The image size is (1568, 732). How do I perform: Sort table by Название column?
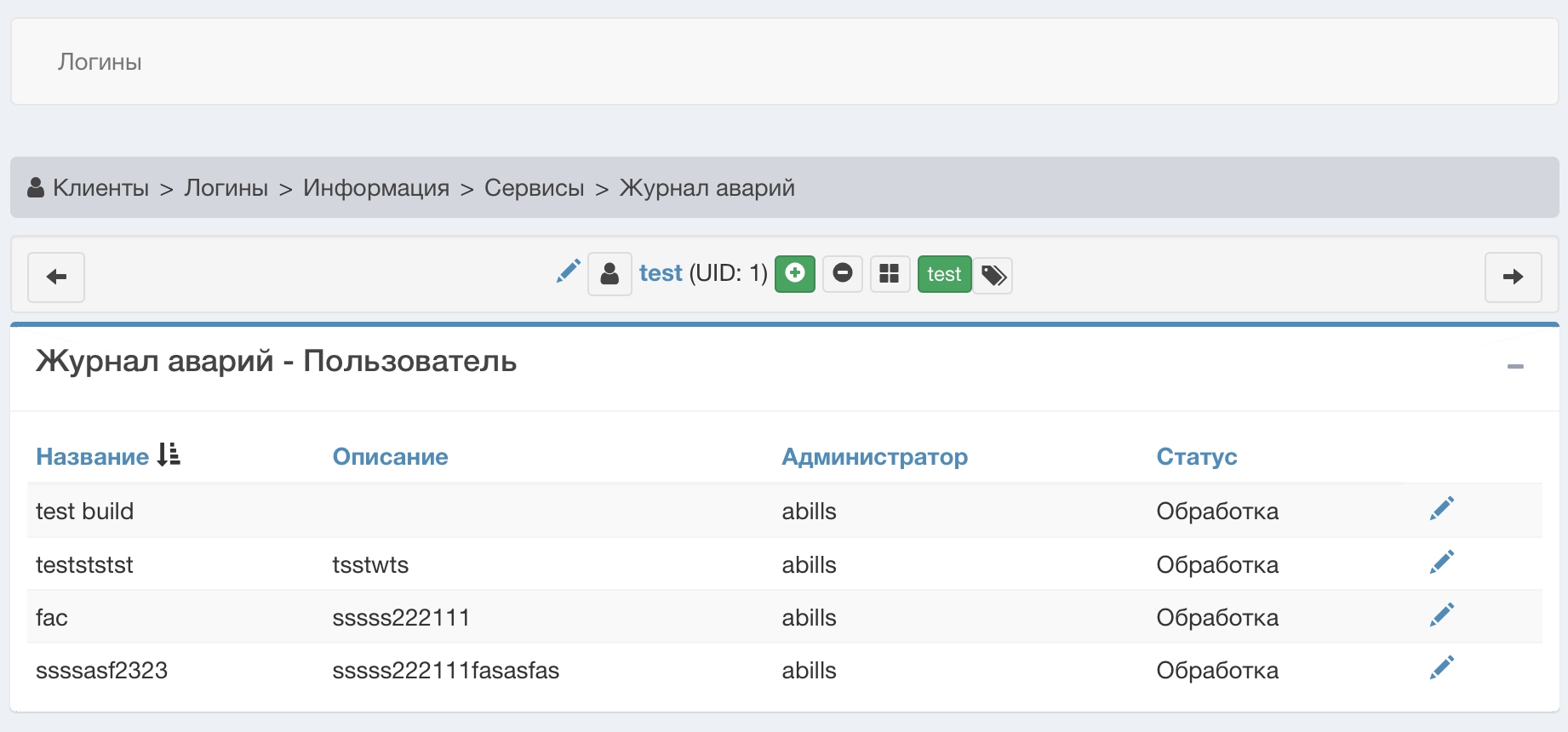click(92, 457)
